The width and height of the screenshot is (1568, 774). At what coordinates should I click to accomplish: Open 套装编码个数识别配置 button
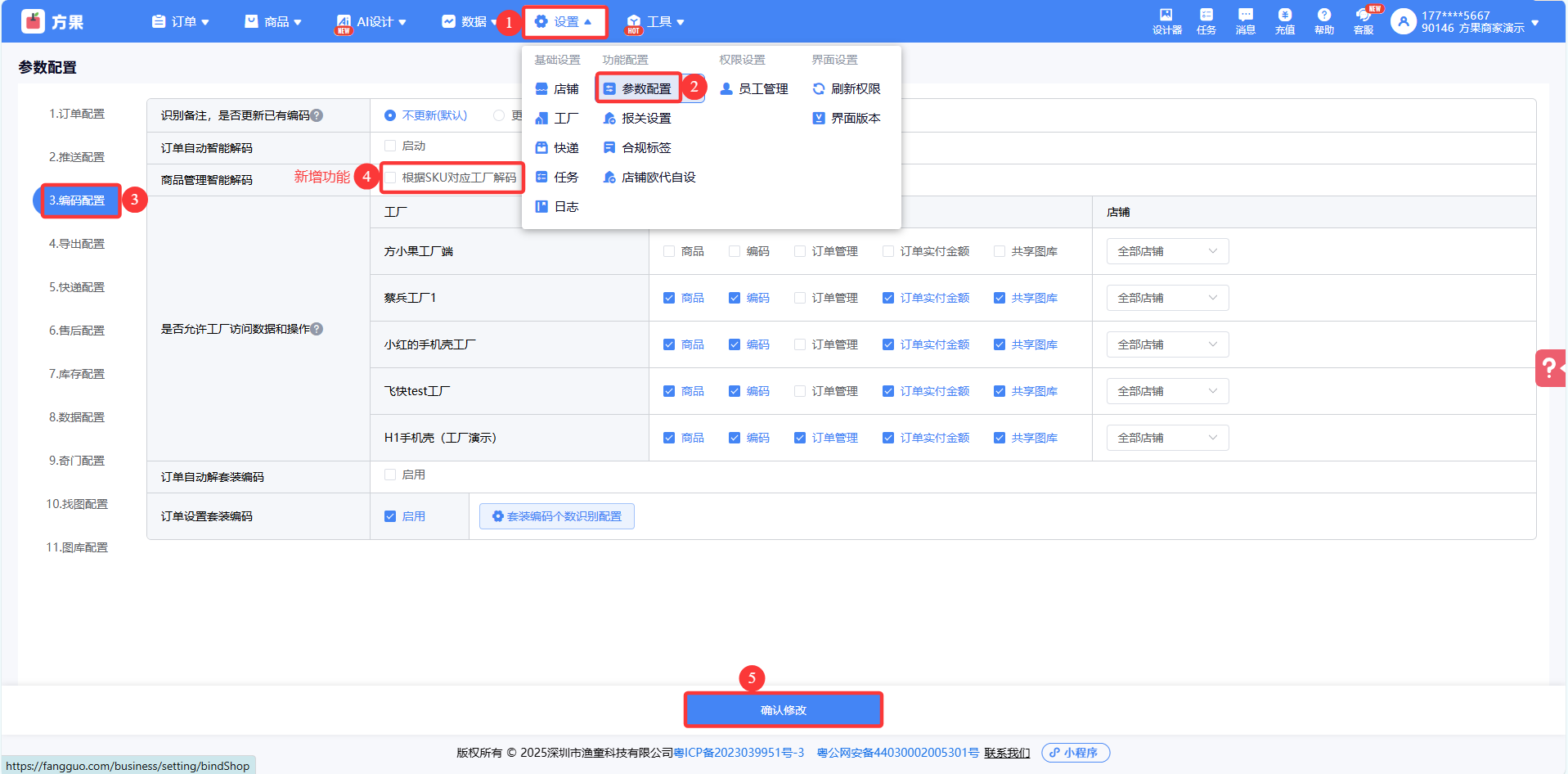(x=556, y=516)
